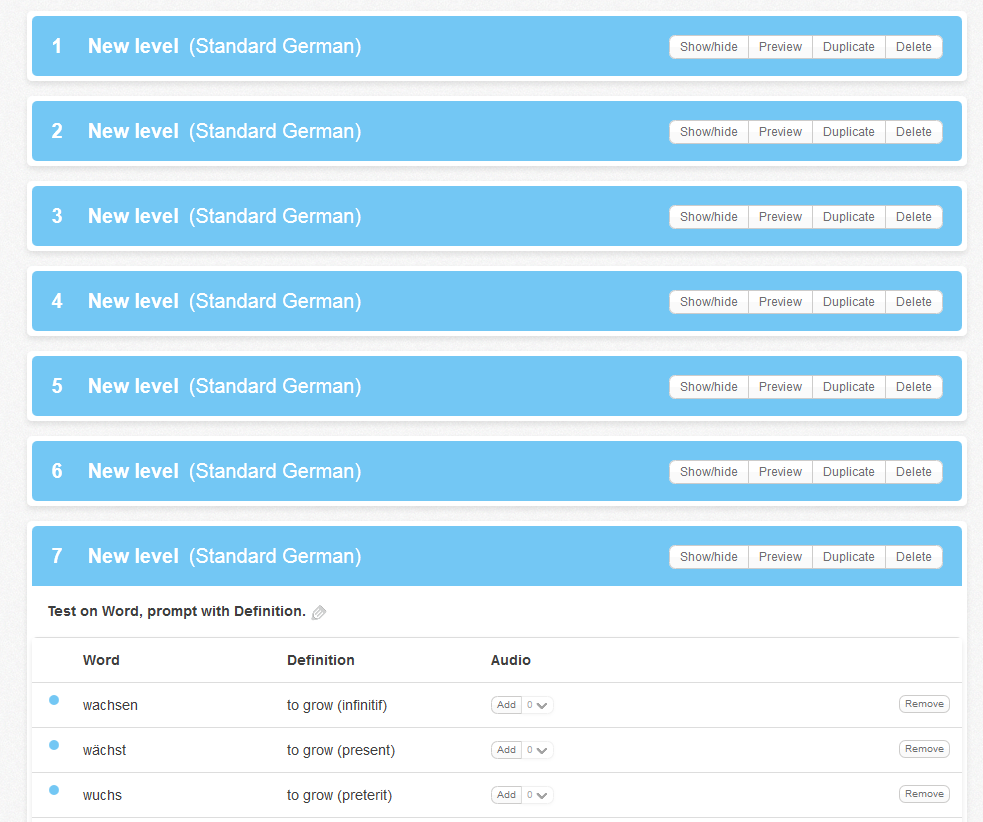The image size is (983, 822).
Task: Remove the word wachsen
Action: [923, 704]
